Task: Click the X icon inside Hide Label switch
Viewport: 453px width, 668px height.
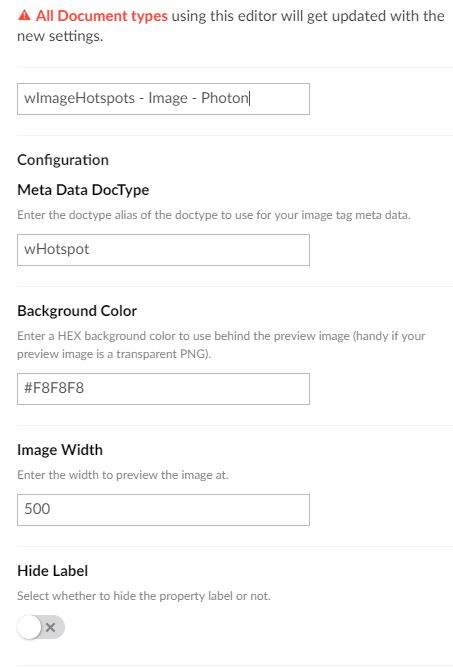Action: click(51, 627)
